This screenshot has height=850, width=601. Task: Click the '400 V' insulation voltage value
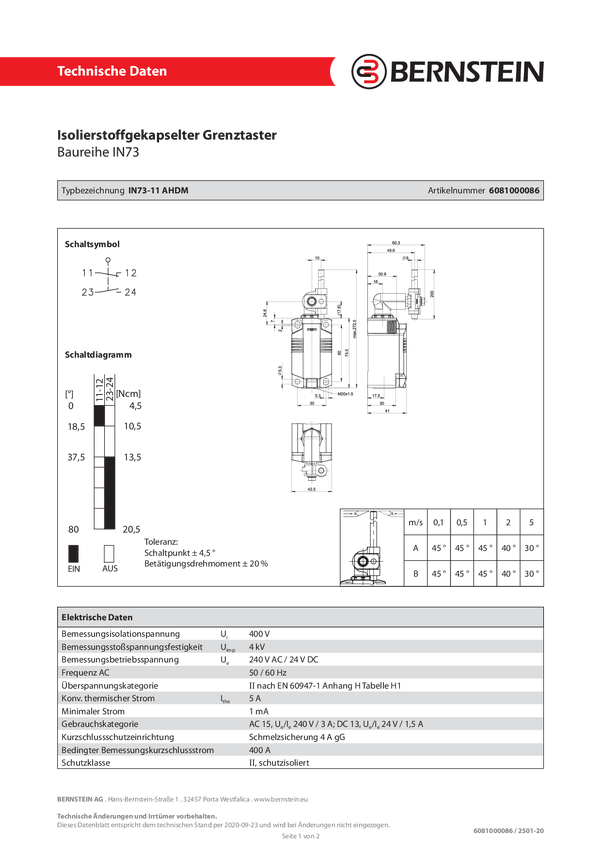[x=259, y=634]
